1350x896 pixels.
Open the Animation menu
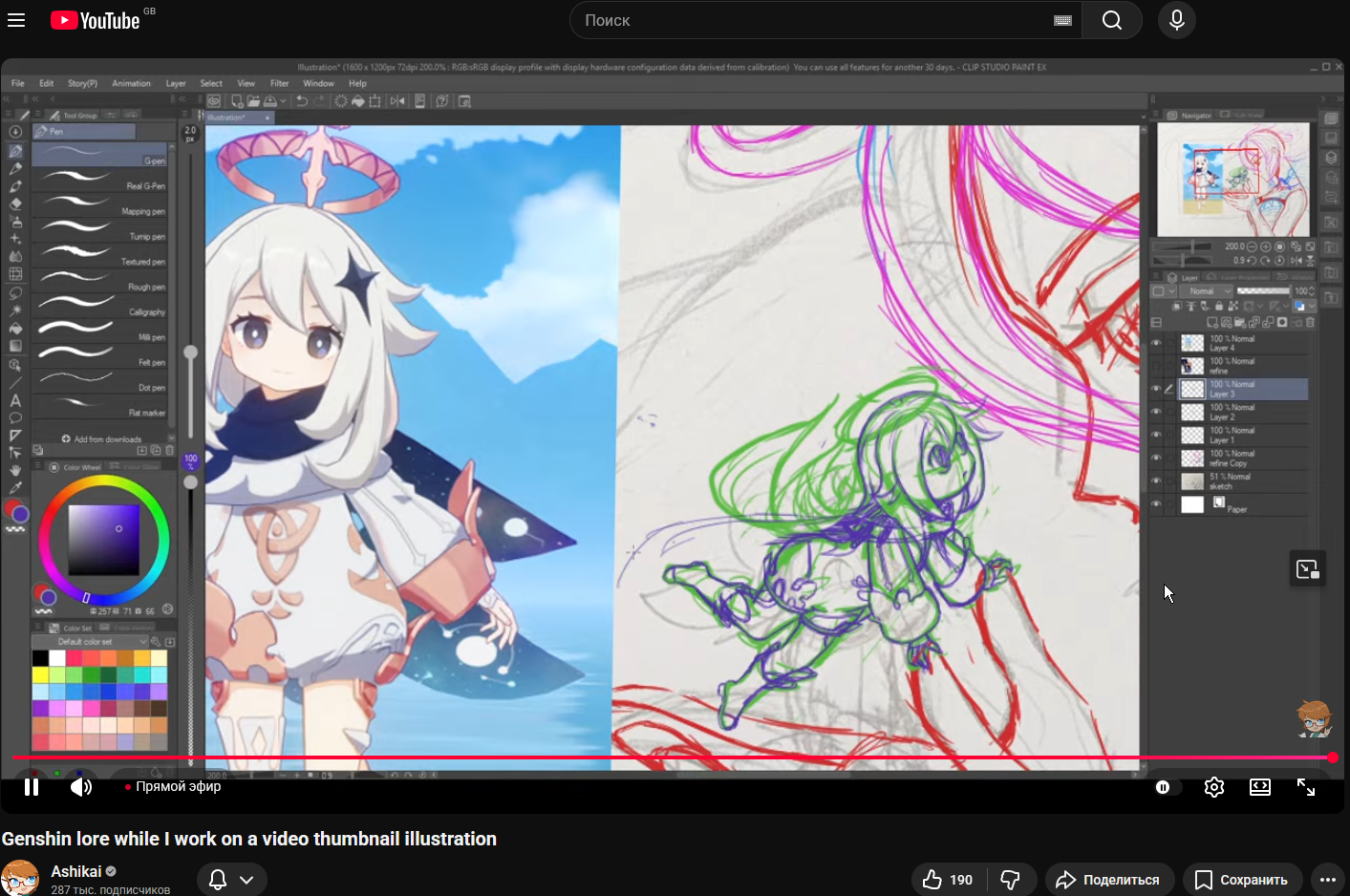coord(131,83)
